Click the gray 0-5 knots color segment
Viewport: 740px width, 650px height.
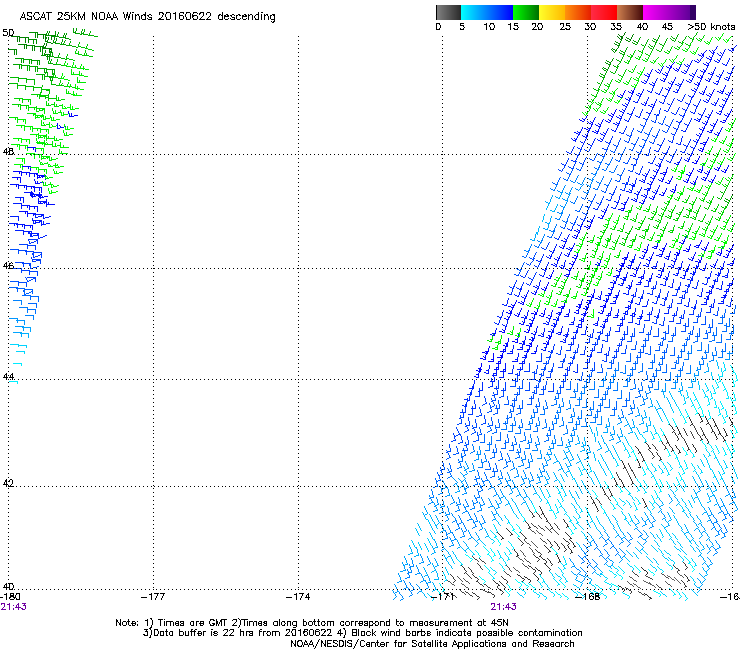[x=448, y=12]
